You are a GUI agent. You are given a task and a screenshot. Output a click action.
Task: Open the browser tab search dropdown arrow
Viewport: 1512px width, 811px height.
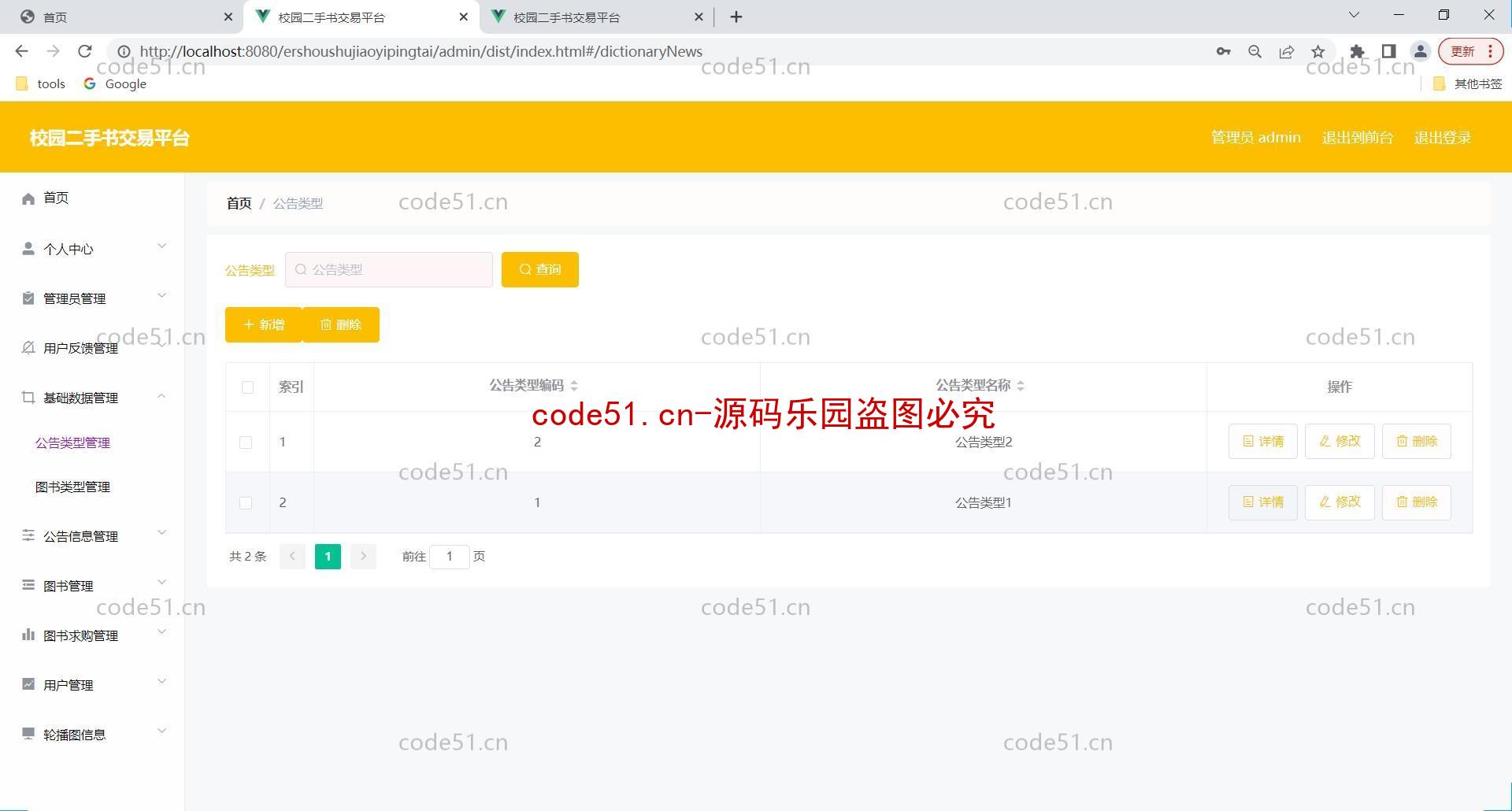pyautogui.click(x=1354, y=15)
